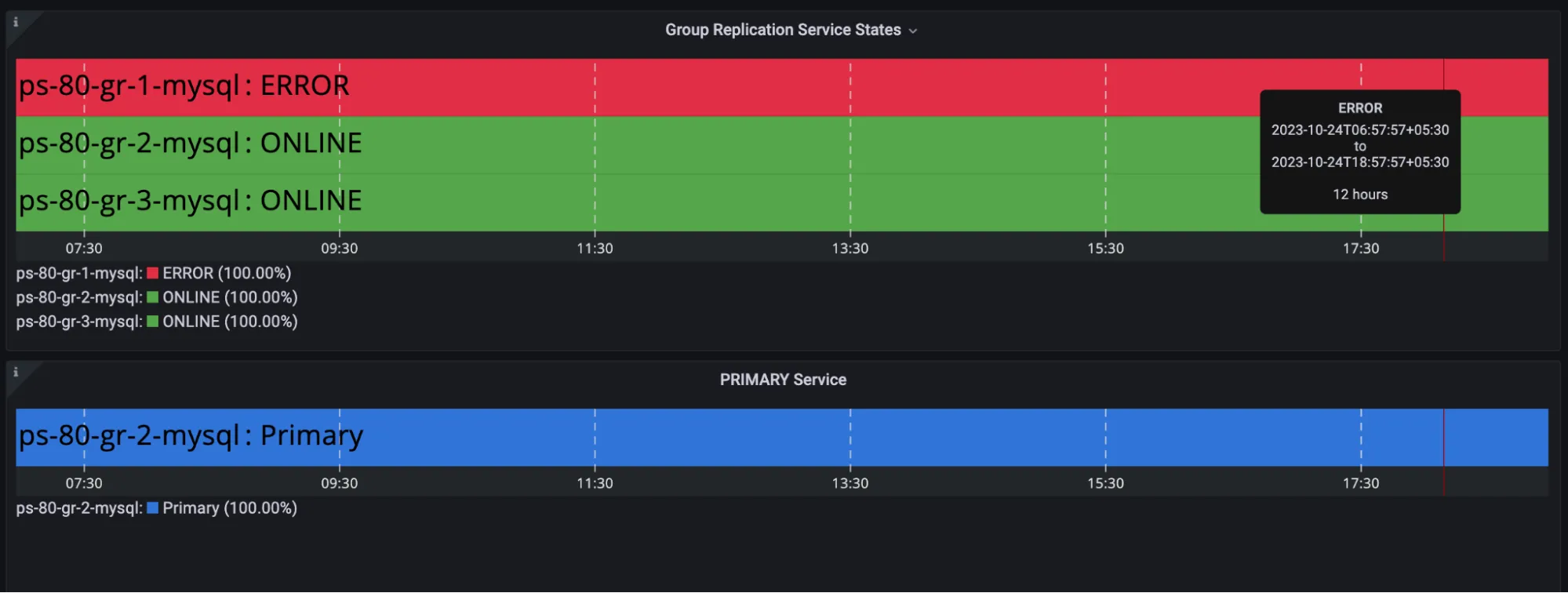
Task: Click the ERROR tooltip popup
Action: pos(1359,151)
